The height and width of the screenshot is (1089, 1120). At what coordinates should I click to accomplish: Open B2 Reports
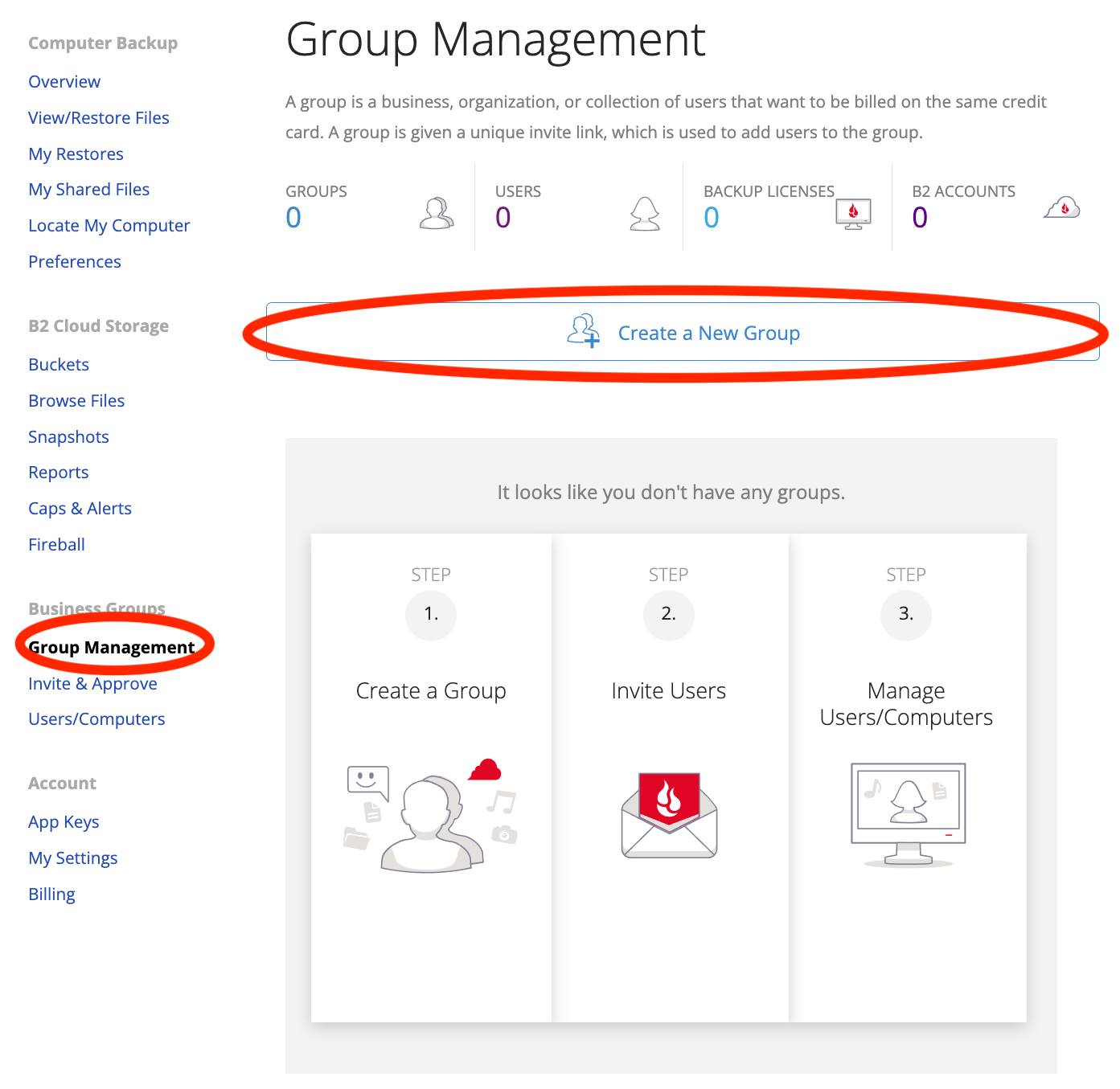(x=59, y=473)
